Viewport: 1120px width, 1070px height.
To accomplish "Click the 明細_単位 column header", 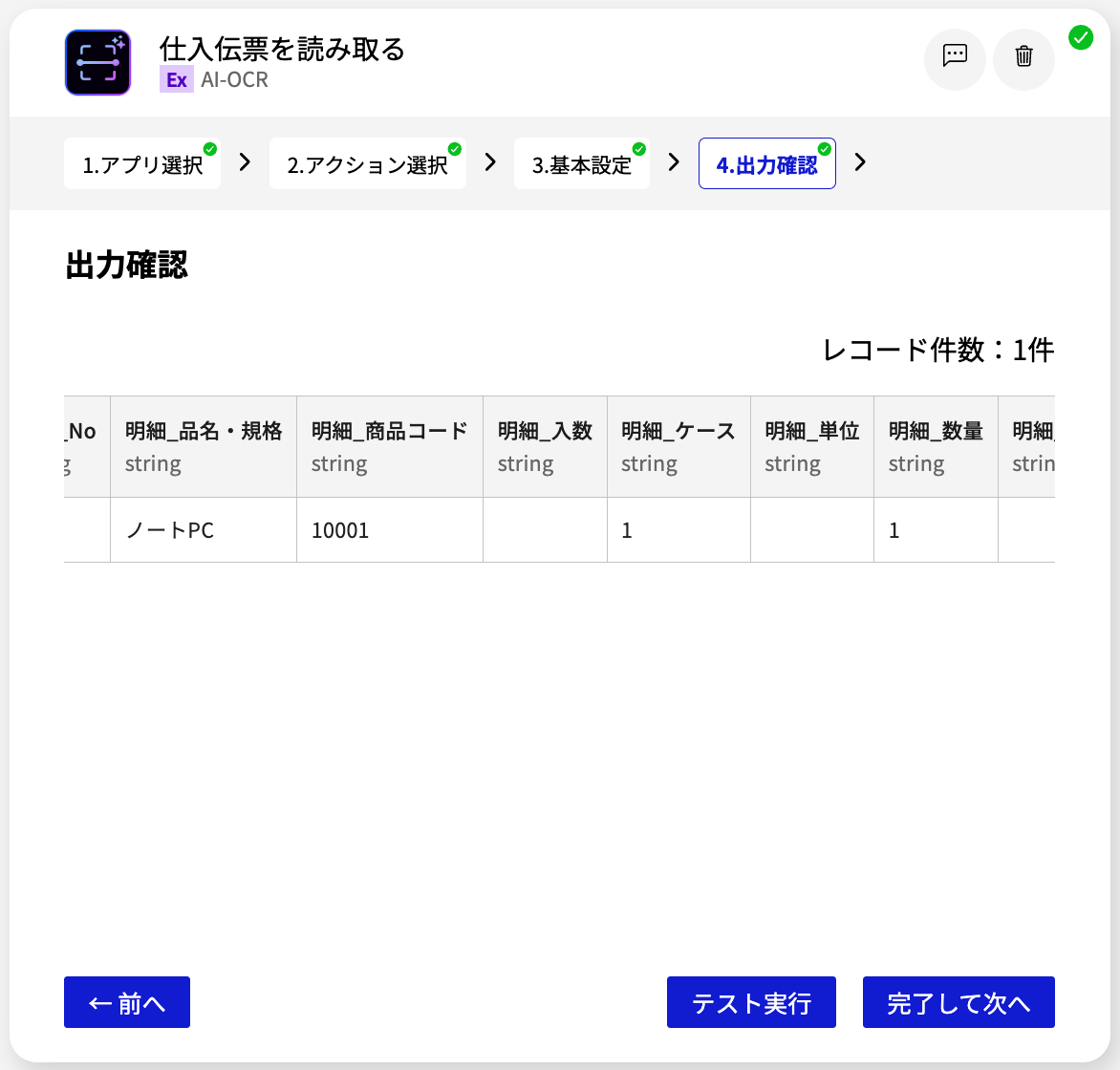I will coord(812,446).
